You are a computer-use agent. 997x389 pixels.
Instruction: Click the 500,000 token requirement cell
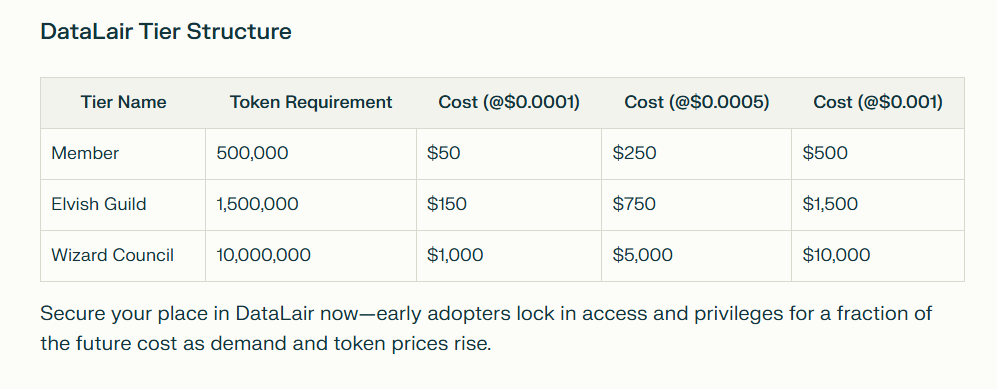[x=311, y=154]
